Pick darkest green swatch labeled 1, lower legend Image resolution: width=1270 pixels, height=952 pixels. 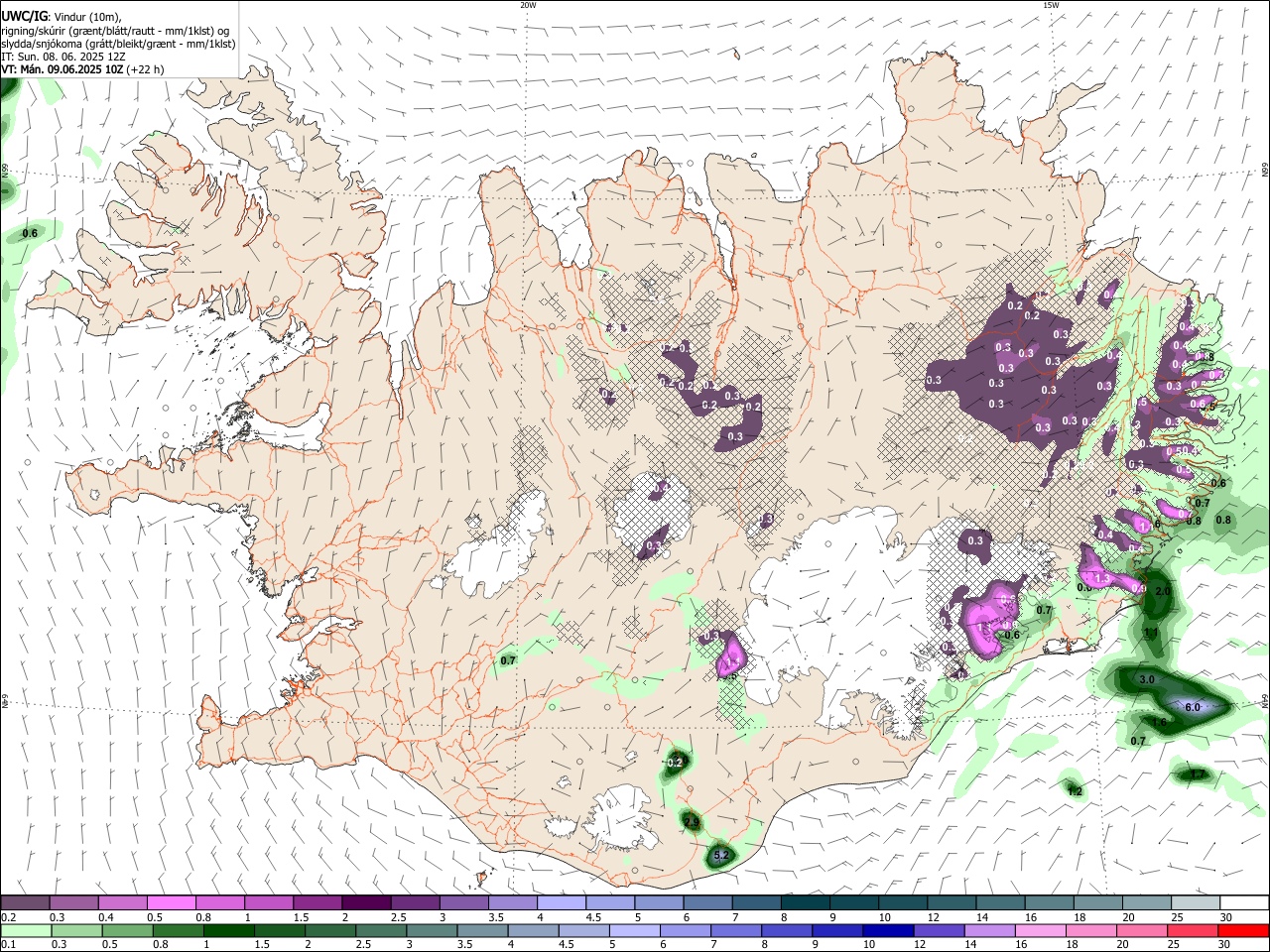[x=228, y=930]
